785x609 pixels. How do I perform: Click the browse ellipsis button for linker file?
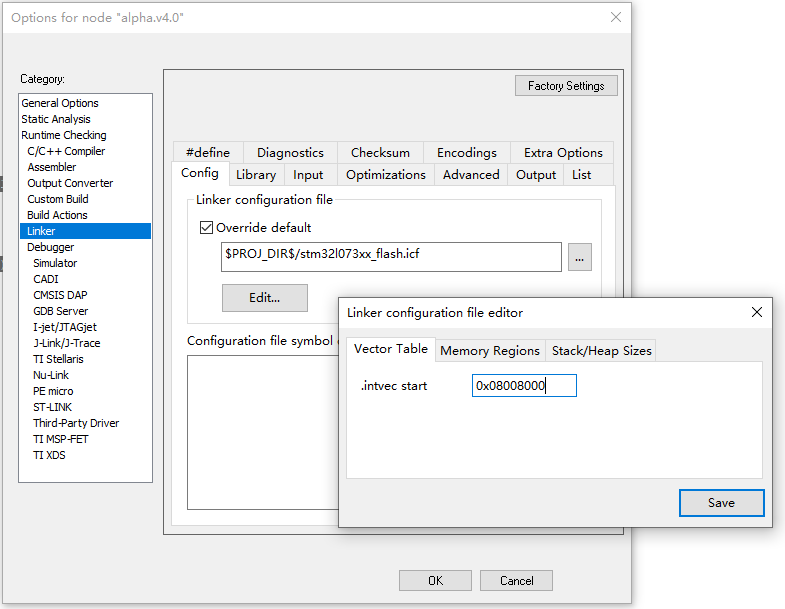[580, 257]
